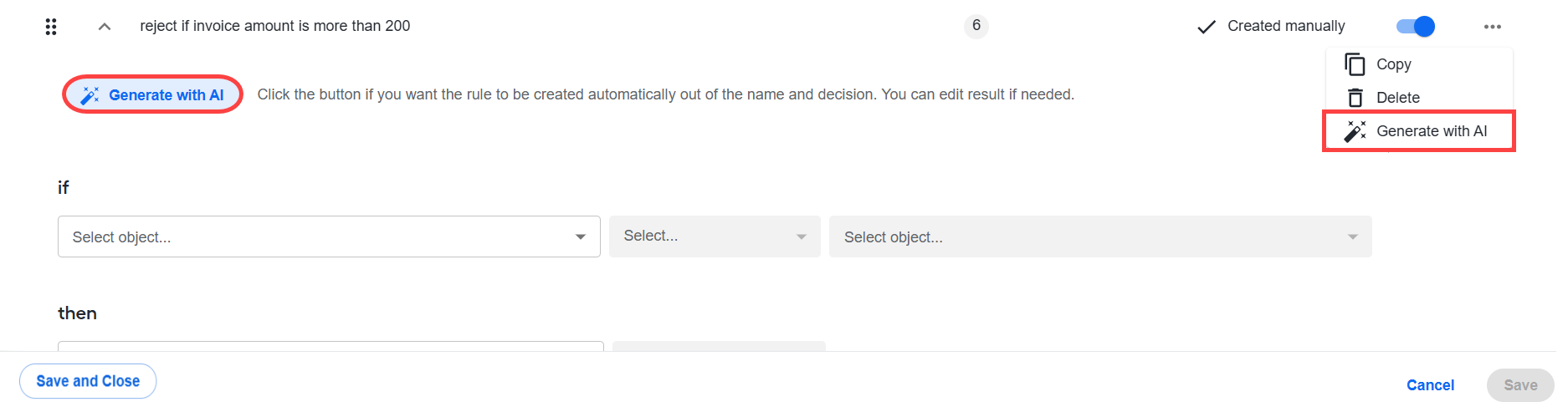Image resolution: width=1568 pixels, height=407 pixels.
Task: Toggle the rule enabled switch off
Action: [x=1416, y=27]
